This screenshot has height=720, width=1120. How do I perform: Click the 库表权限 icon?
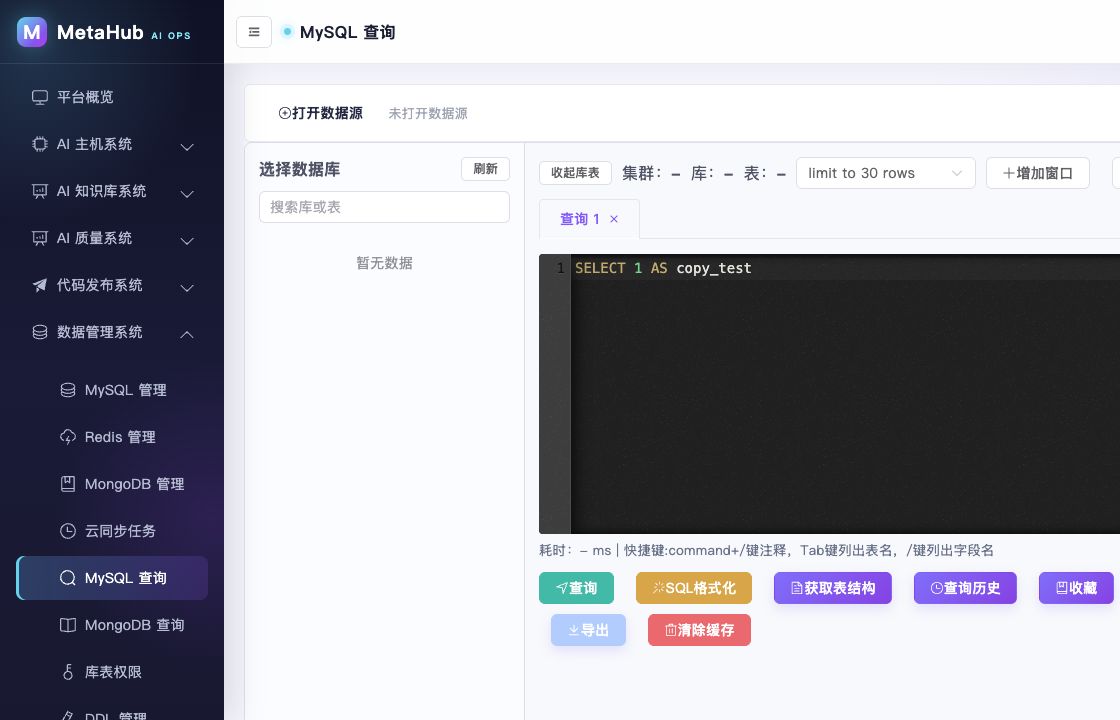[x=68, y=672]
